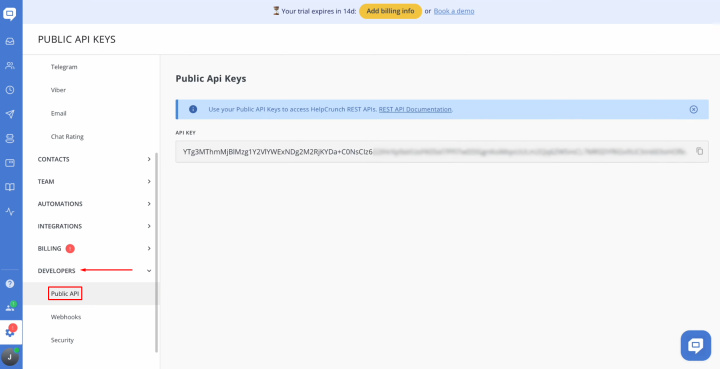Click the DEVELOPERS section label
Viewport: 720px width, 369px height.
click(56, 271)
